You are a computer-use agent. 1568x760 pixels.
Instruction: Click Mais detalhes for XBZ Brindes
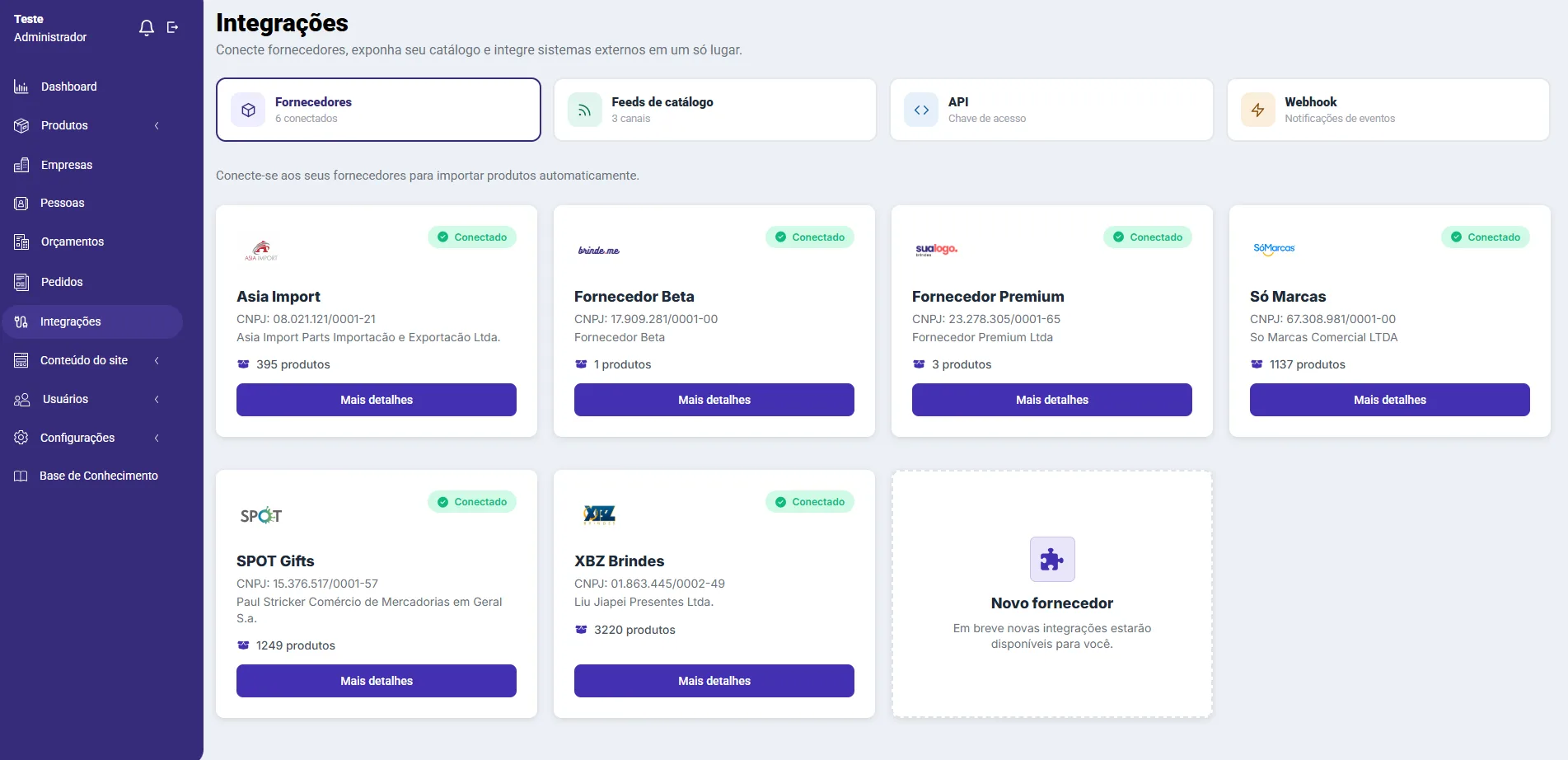(714, 681)
